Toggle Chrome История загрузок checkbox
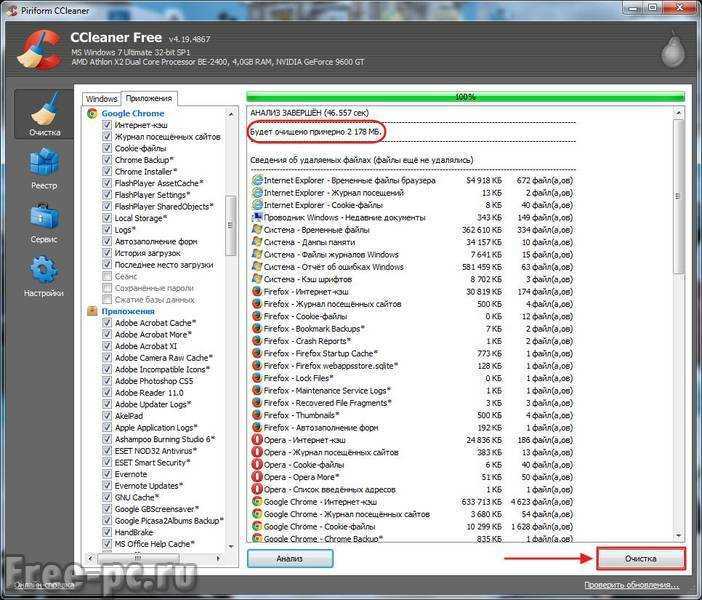 107,253
